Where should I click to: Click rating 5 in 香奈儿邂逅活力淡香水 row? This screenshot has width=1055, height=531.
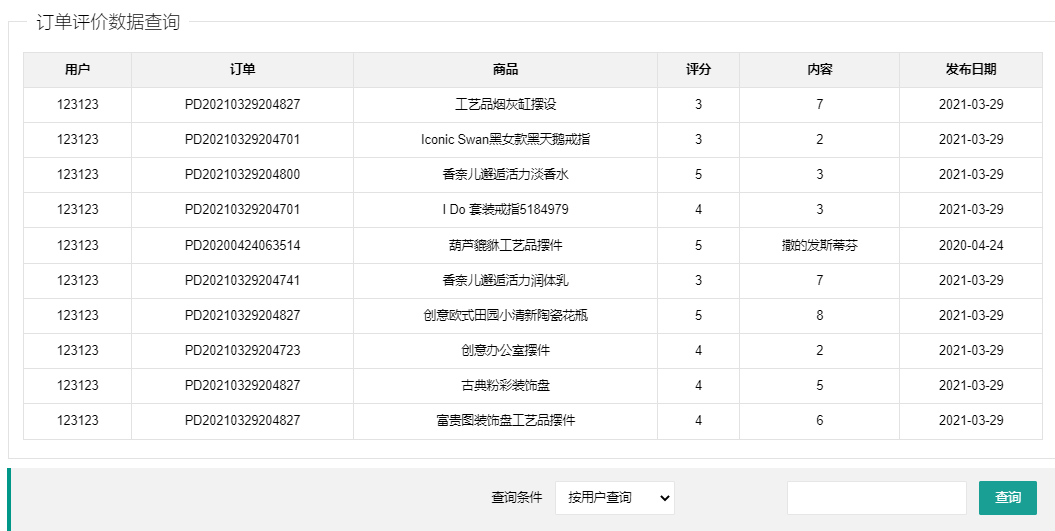[698, 174]
